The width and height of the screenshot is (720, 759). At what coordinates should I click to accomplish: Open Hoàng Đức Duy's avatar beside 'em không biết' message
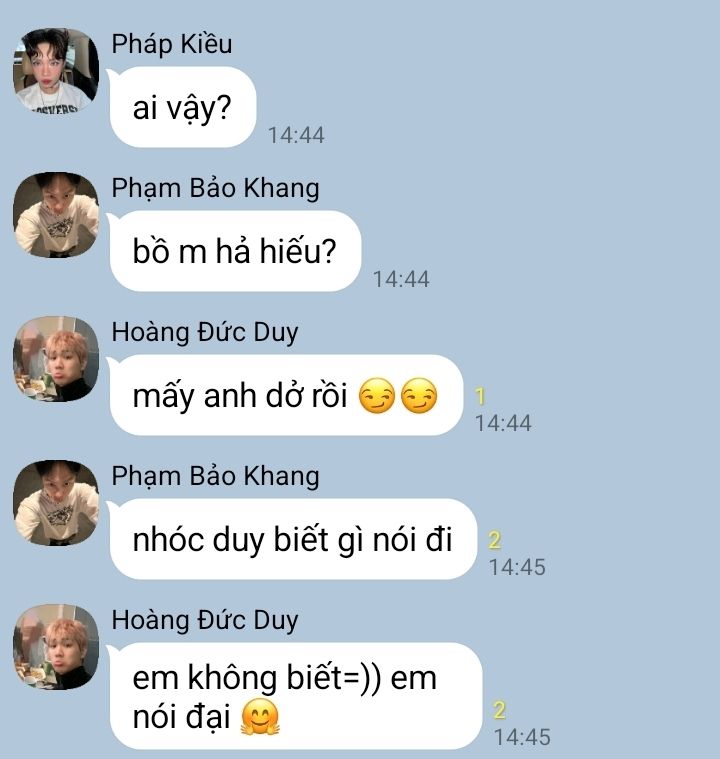56,647
